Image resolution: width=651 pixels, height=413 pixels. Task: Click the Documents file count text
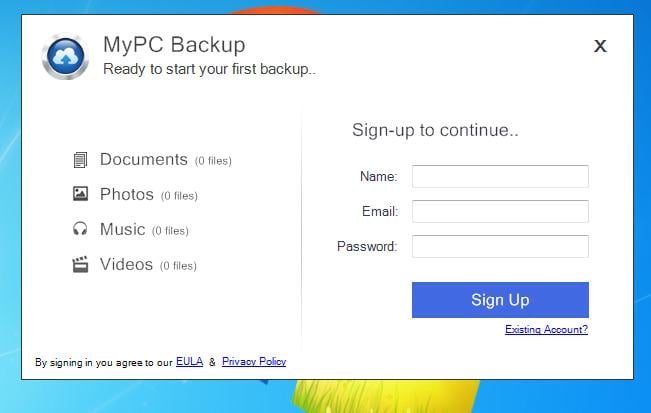click(x=213, y=161)
